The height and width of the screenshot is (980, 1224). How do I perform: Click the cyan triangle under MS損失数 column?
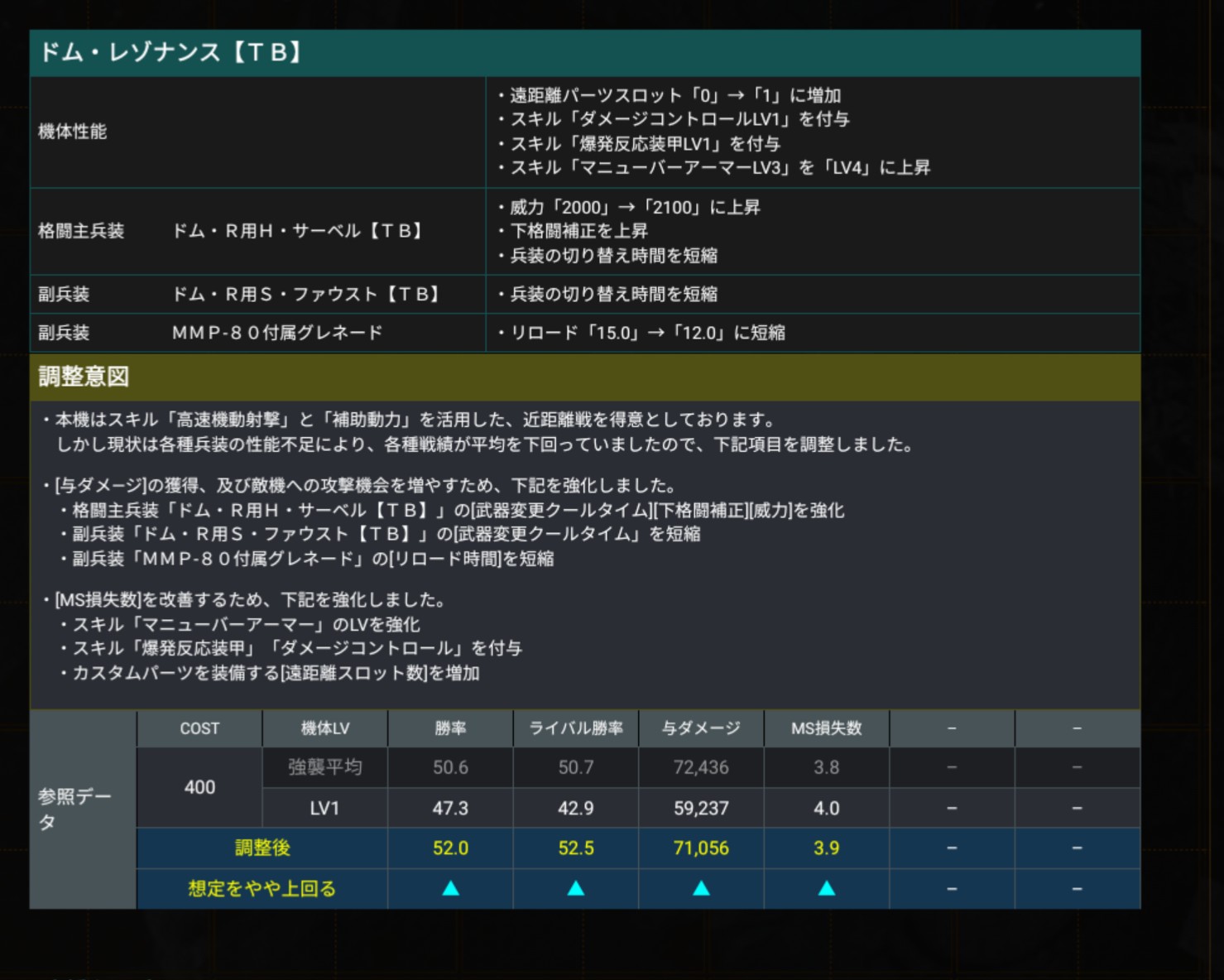826,888
